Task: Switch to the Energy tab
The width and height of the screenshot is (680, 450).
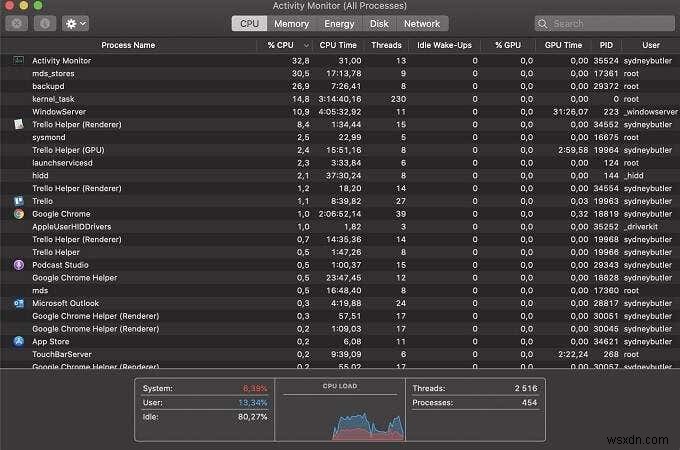Action: pyautogui.click(x=339, y=24)
